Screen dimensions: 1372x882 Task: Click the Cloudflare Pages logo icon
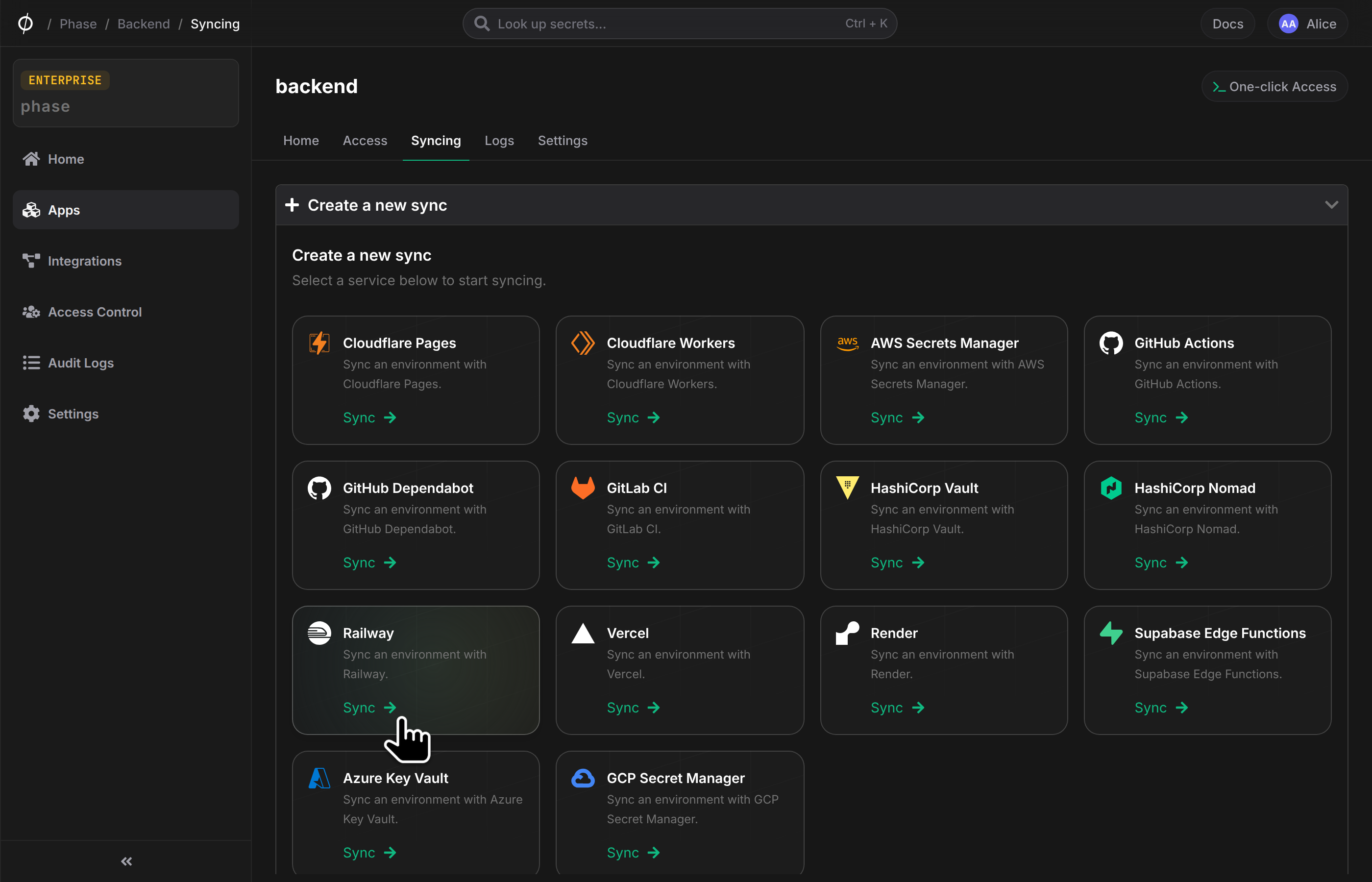pos(319,343)
